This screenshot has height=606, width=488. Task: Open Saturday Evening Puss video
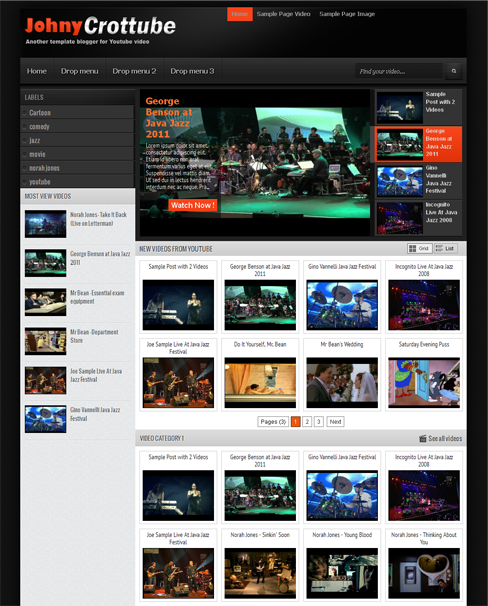click(x=424, y=374)
